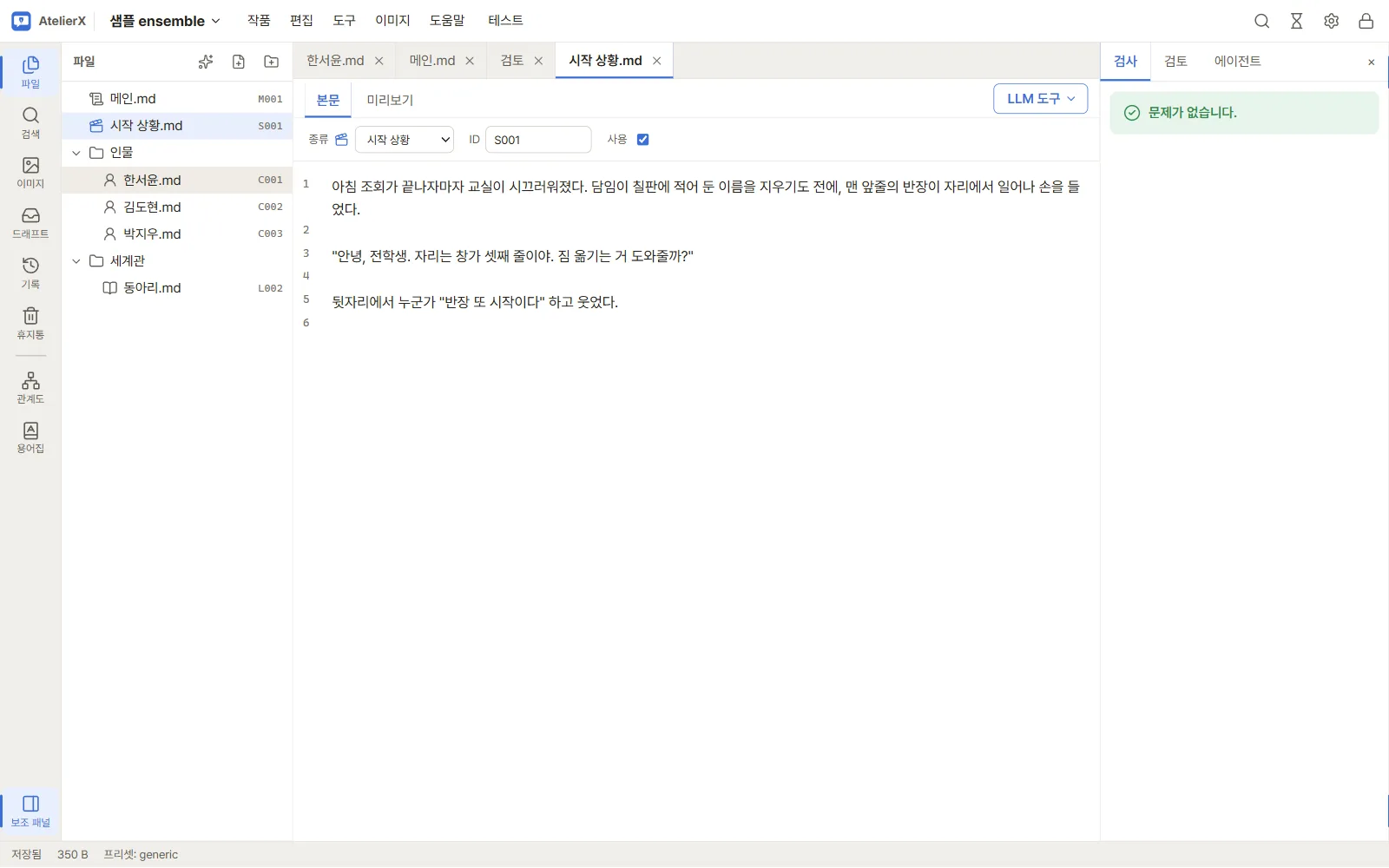
Task: Switch to the 에이전트 tab
Action: 1237,62
